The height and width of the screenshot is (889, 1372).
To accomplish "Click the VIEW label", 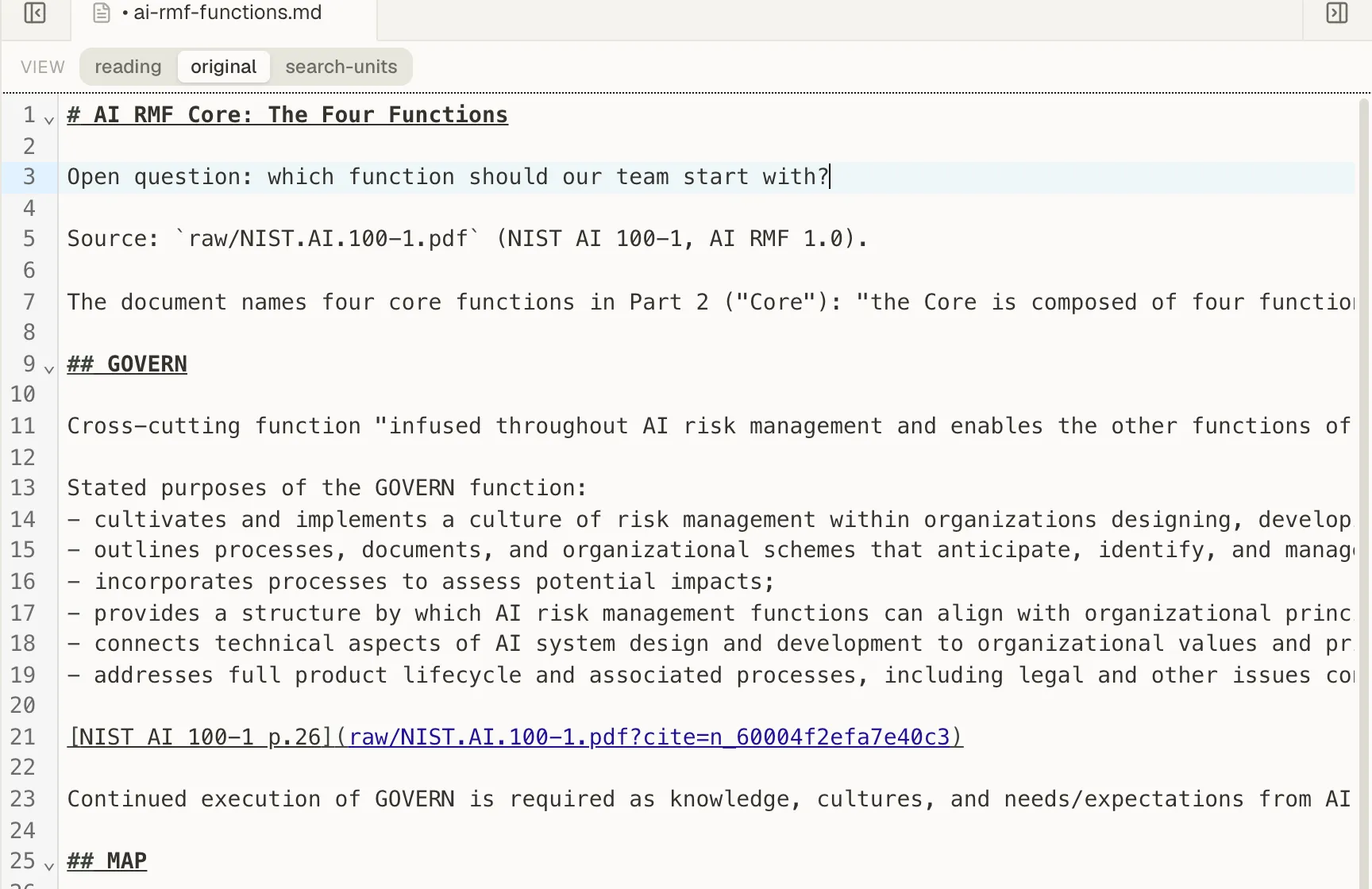I will coord(43,67).
